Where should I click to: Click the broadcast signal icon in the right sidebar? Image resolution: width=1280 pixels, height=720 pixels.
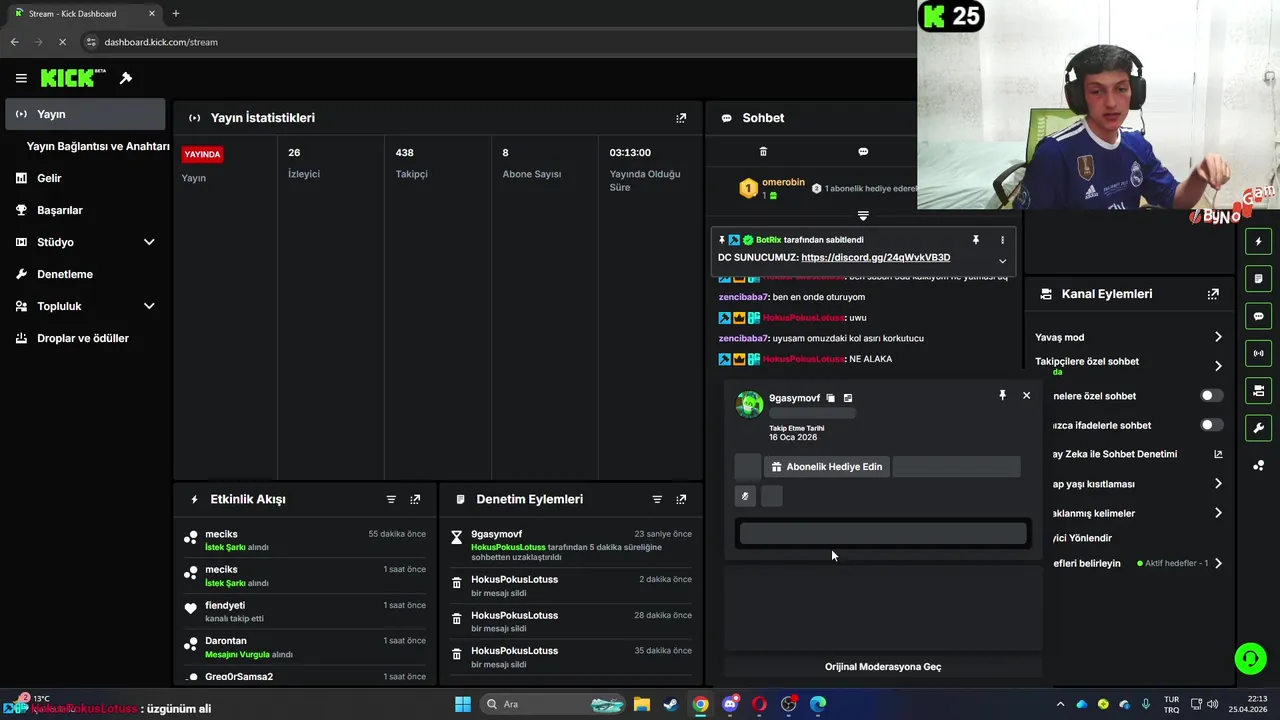(x=1259, y=353)
